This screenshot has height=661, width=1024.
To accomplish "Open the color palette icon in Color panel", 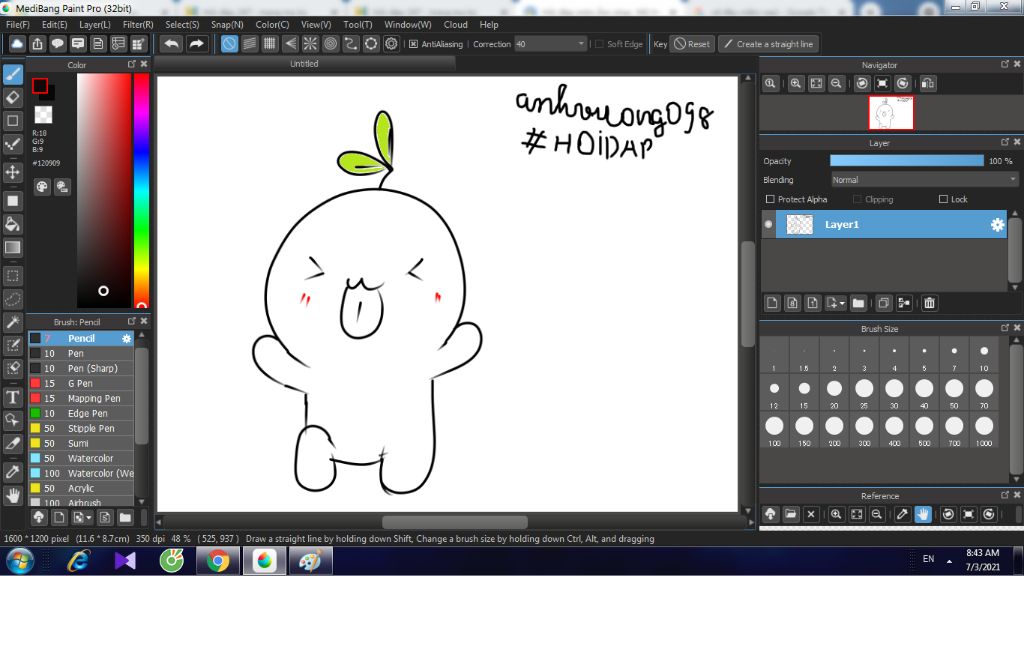I will point(42,187).
